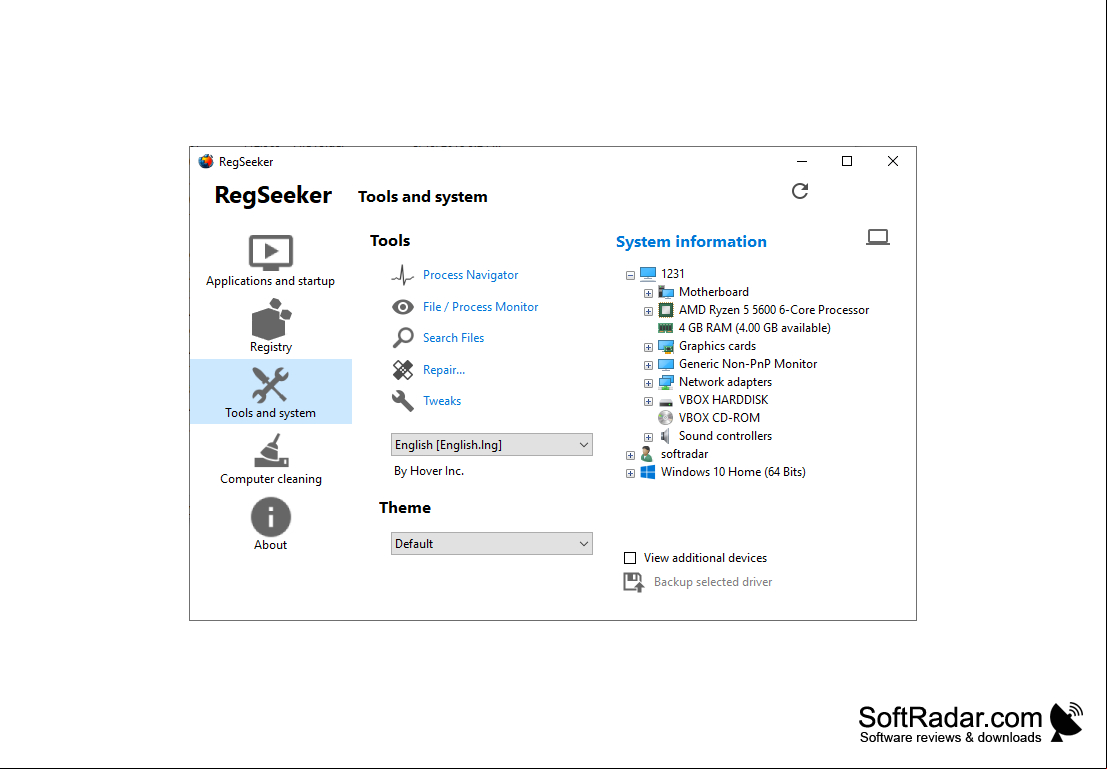Screen dimensions: 1107x769
Task: Click the By Hover Inc. text
Action: tap(429, 471)
